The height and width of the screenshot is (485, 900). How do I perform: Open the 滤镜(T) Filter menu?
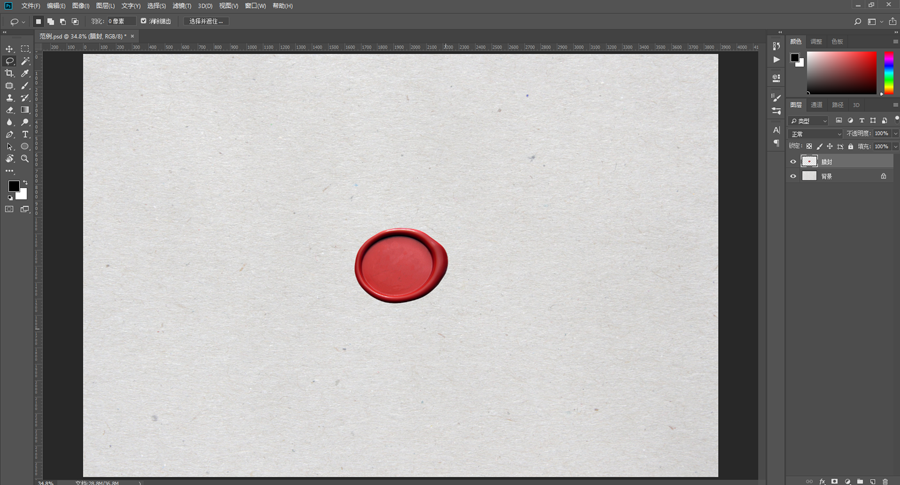[x=182, y=6]
